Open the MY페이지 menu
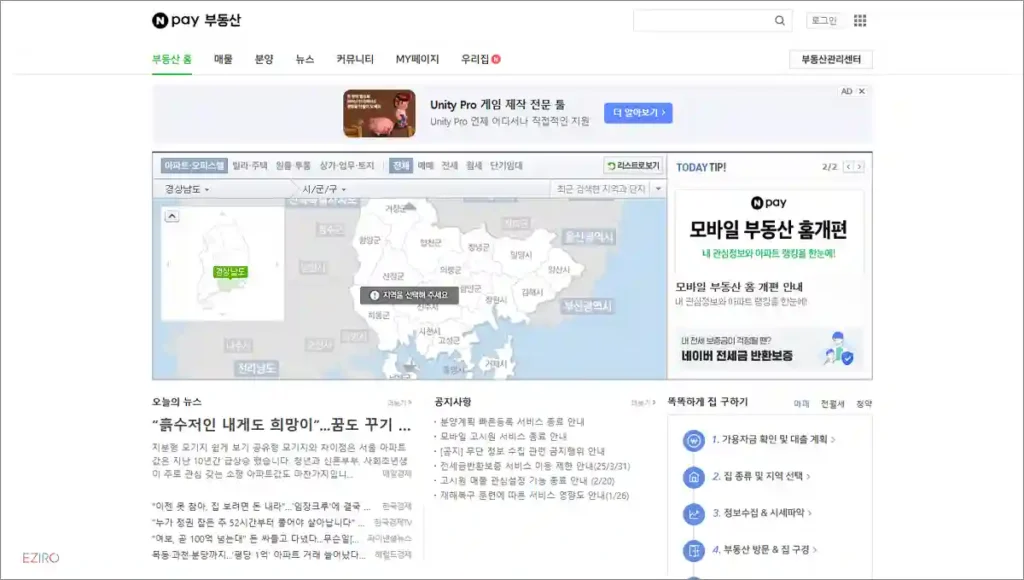Image resolution: width=1024 pixels, height=580 pixels. 417,59
